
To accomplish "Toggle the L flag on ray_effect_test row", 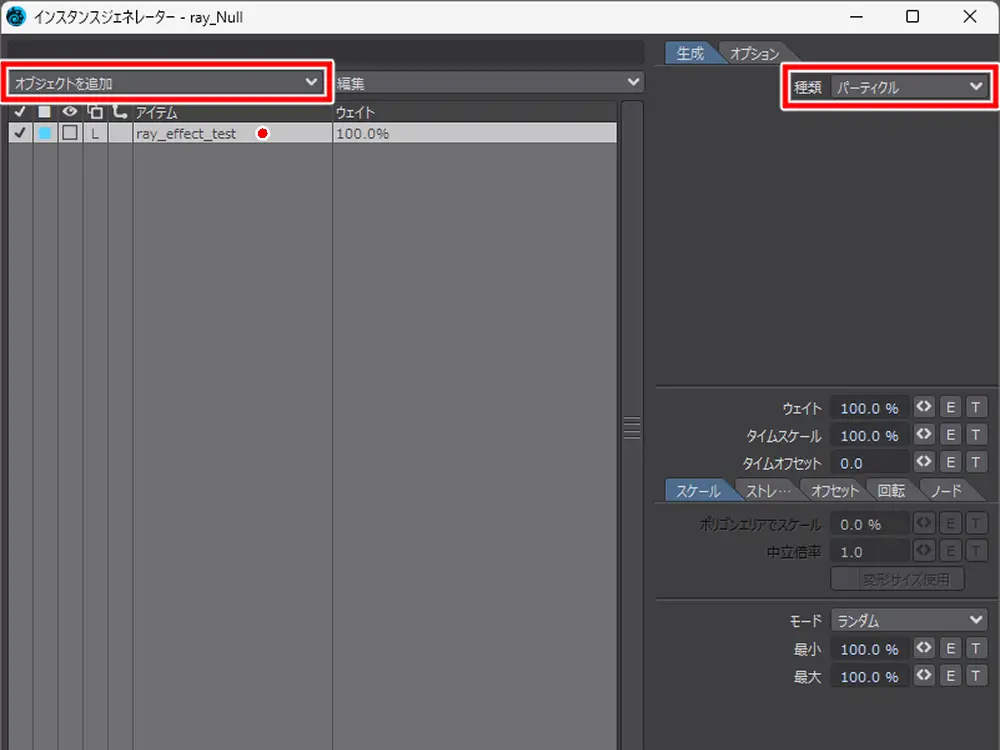I will [x=95, y=133].
